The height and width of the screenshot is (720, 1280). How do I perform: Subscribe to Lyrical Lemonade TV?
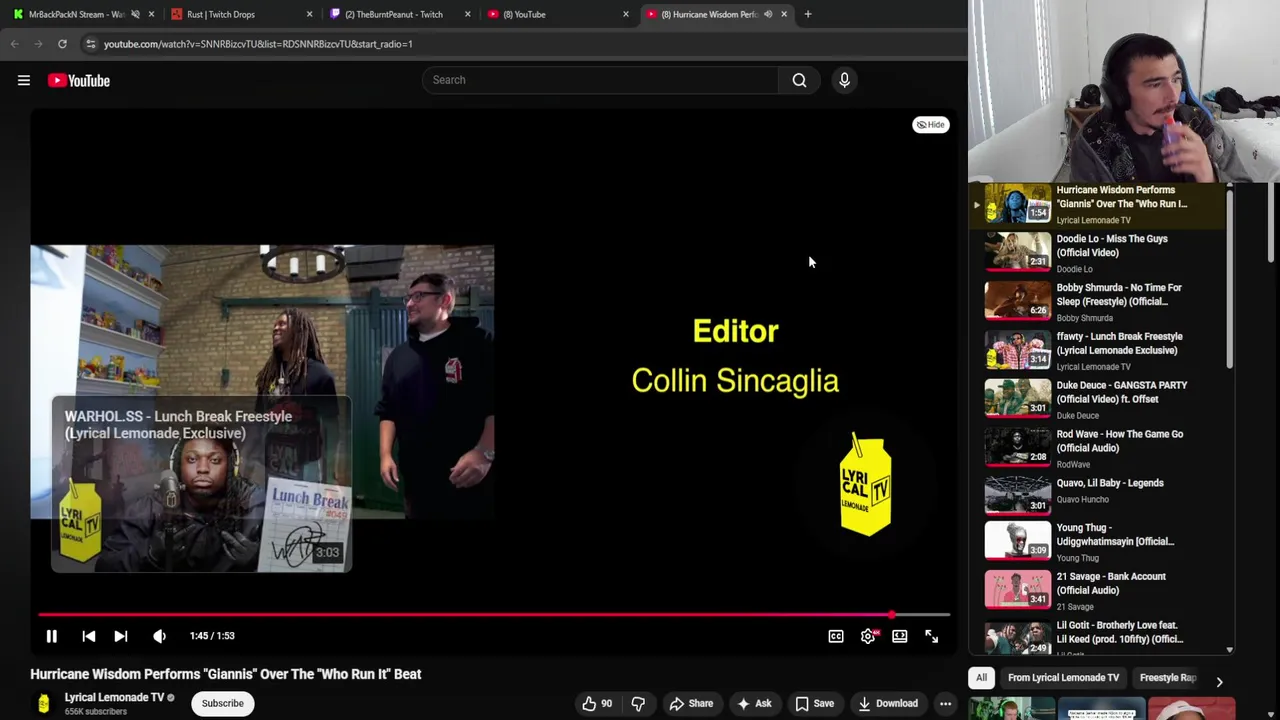click(x=222, y=703)
